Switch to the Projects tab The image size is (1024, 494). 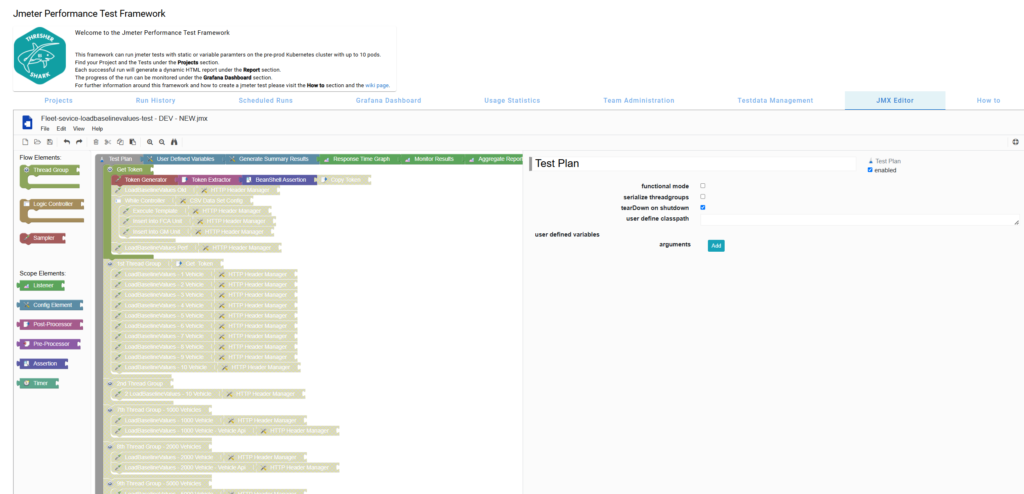click(58, 101)
